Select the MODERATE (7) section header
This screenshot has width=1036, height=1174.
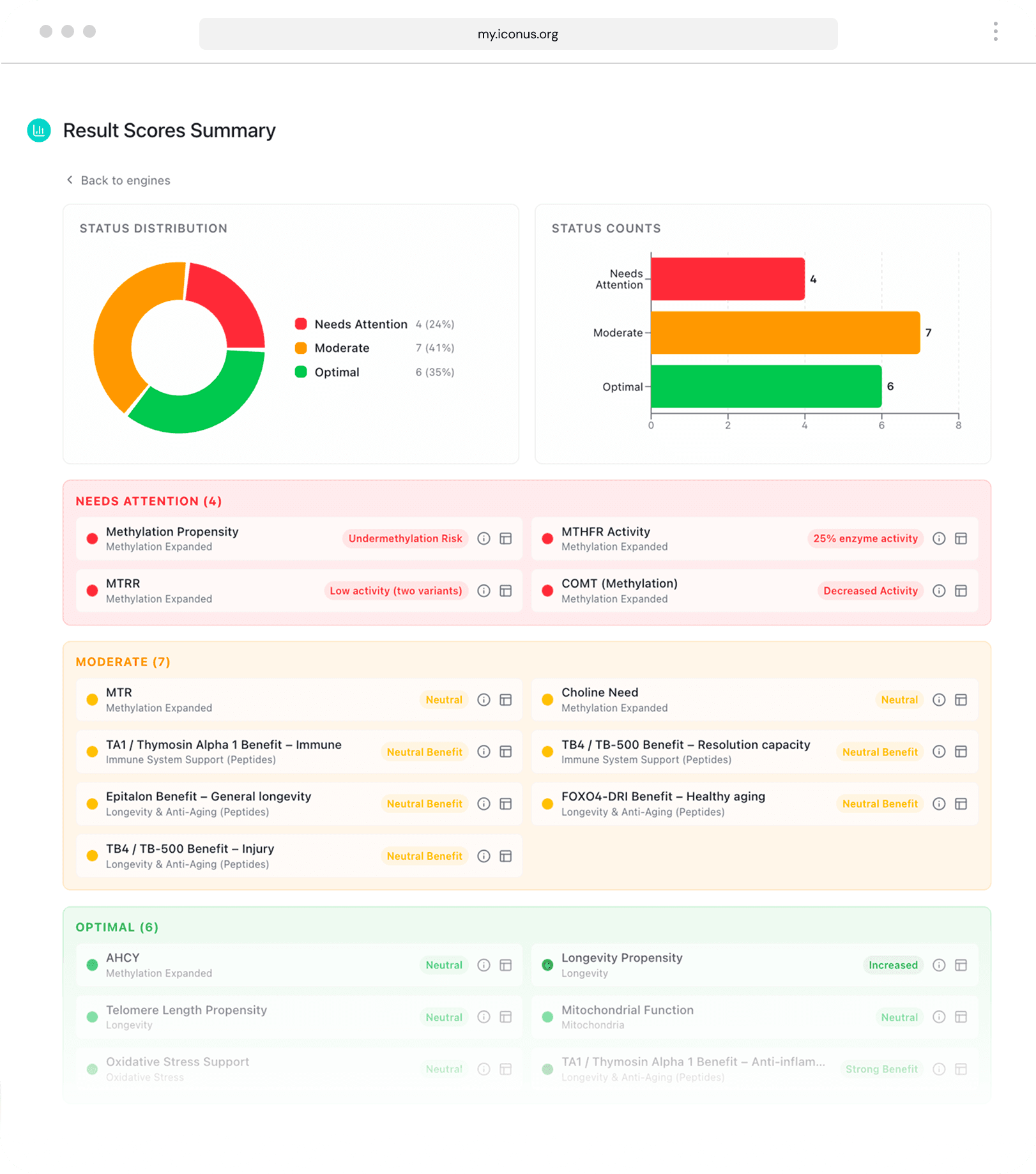tap(123, 662)
